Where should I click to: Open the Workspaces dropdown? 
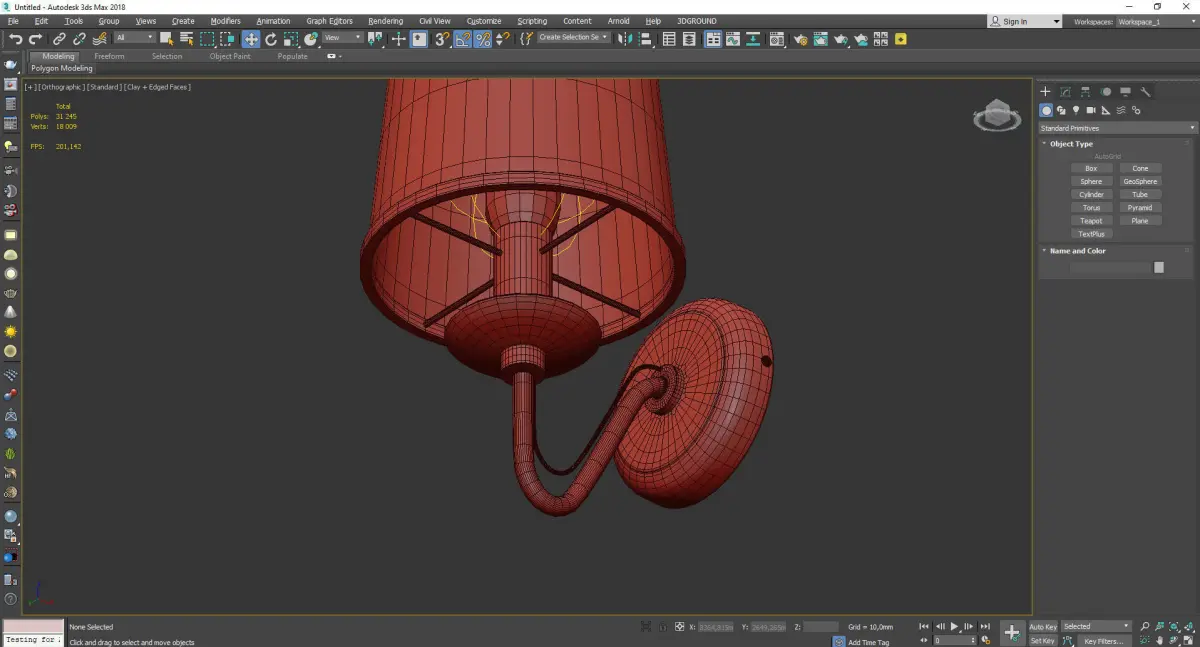tap(1155, 21)
